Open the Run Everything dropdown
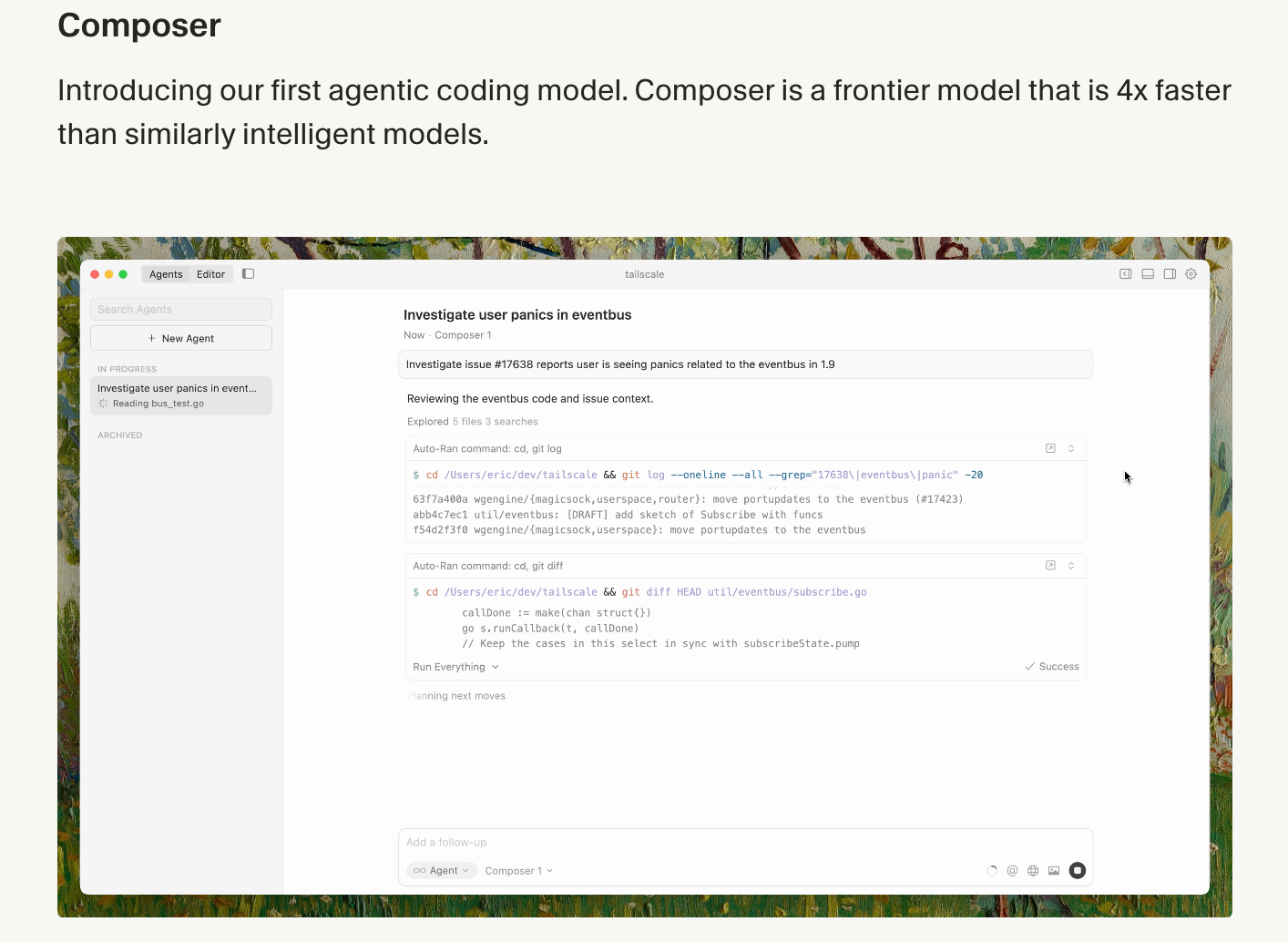This screenshot has height=942, width=1288. click(x=455, y=667)
